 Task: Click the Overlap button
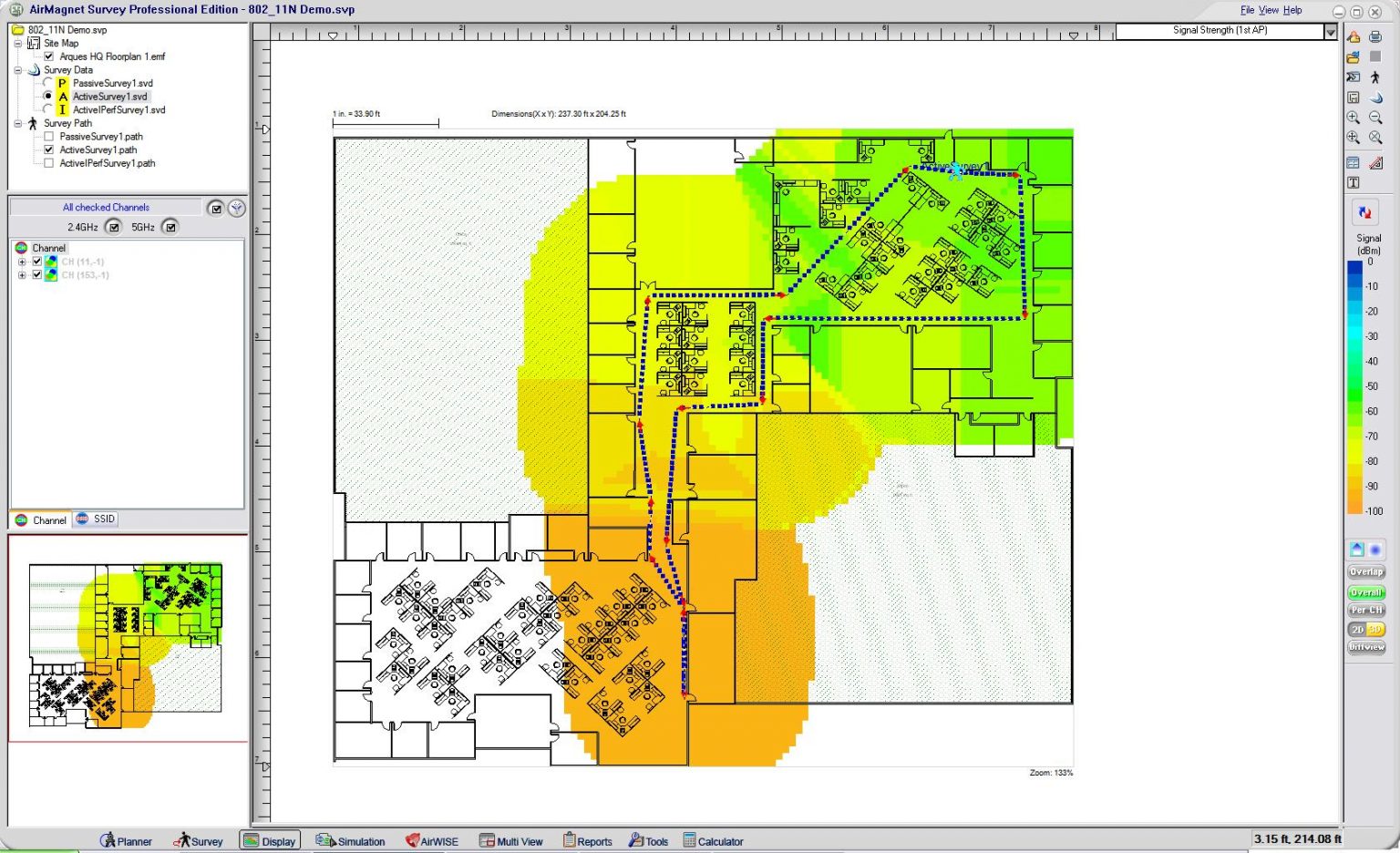click(1365, 572)
